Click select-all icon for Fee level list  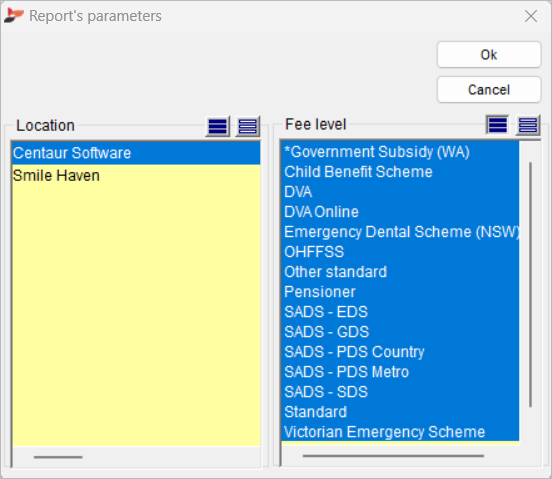pyautogui.click(x=497, y=125)
